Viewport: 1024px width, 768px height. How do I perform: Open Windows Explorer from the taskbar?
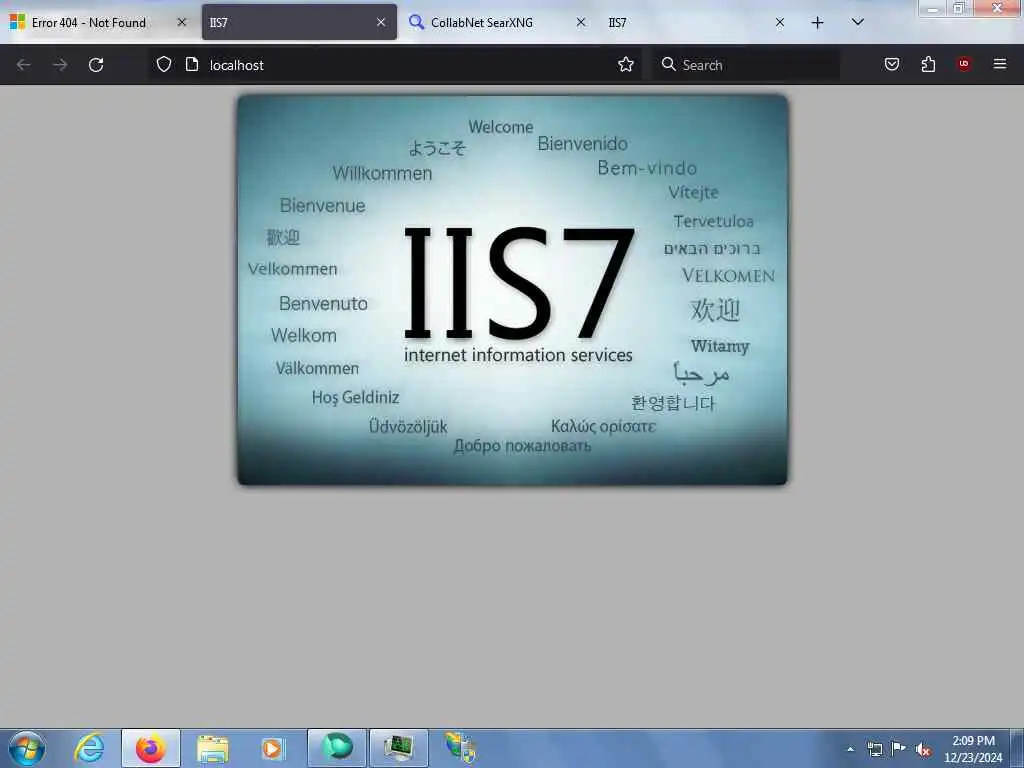pos(213,748)
